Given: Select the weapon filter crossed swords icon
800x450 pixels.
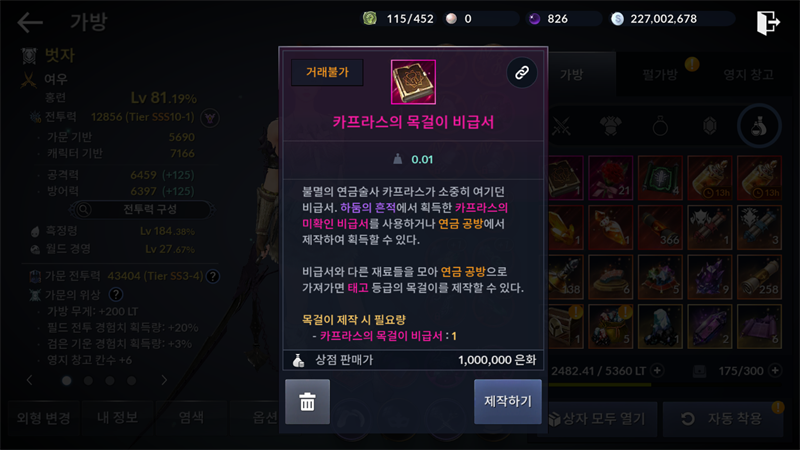Looking at the screenshot, I should pyautogui.click(x=561, y=126).
